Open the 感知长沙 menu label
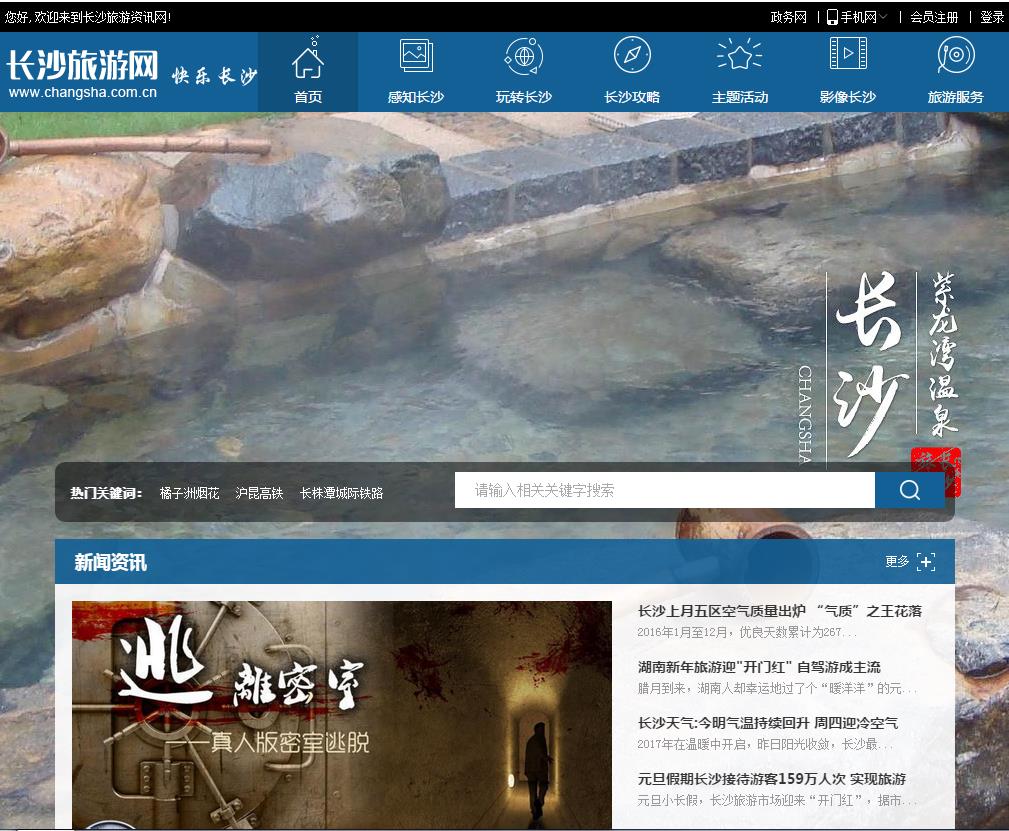 416,97
